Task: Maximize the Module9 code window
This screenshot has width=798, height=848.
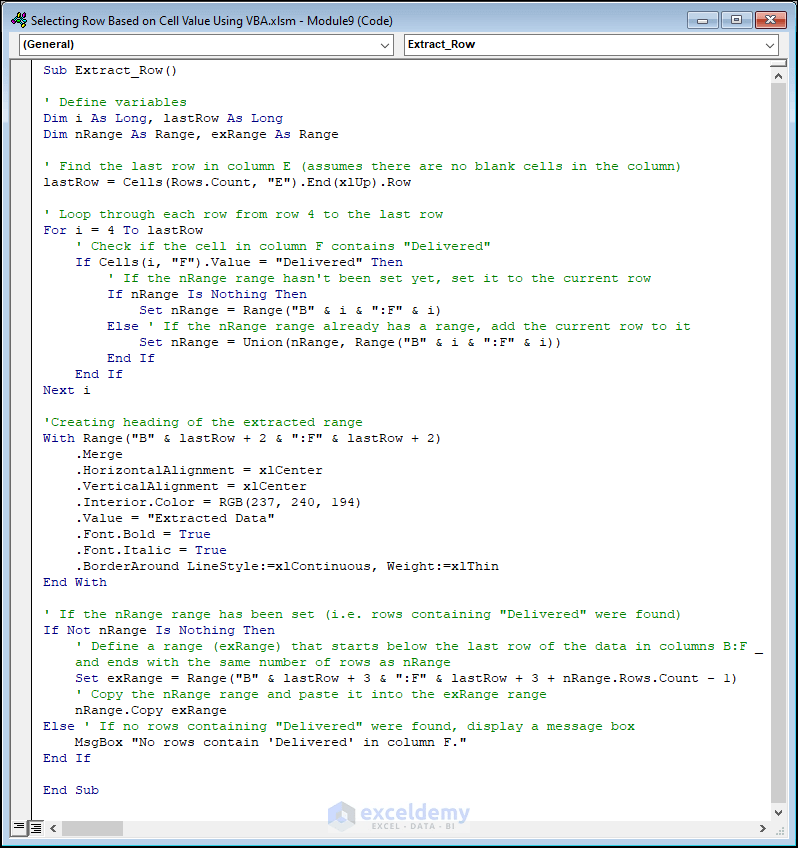Action: [x=736, y=21]
